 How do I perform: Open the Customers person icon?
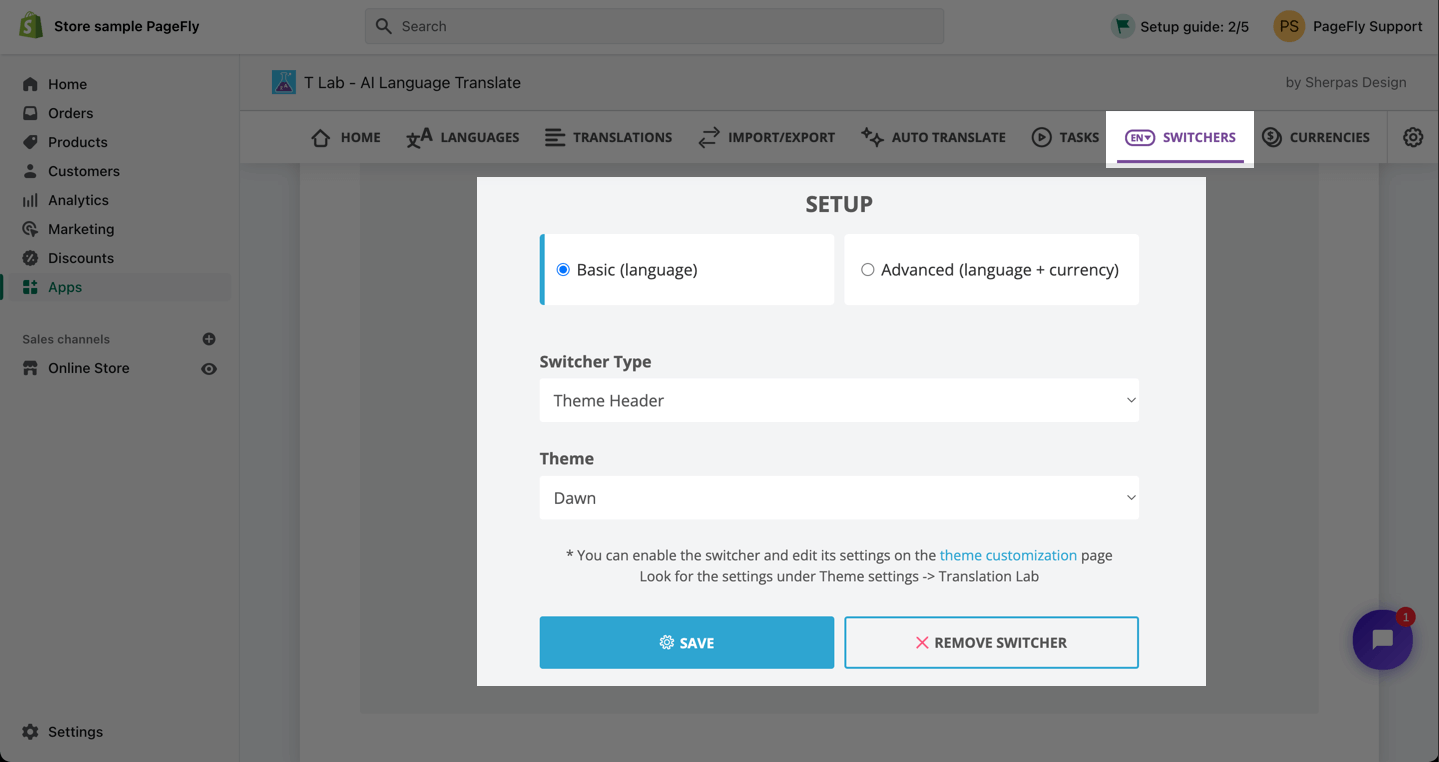pos(30,171)
